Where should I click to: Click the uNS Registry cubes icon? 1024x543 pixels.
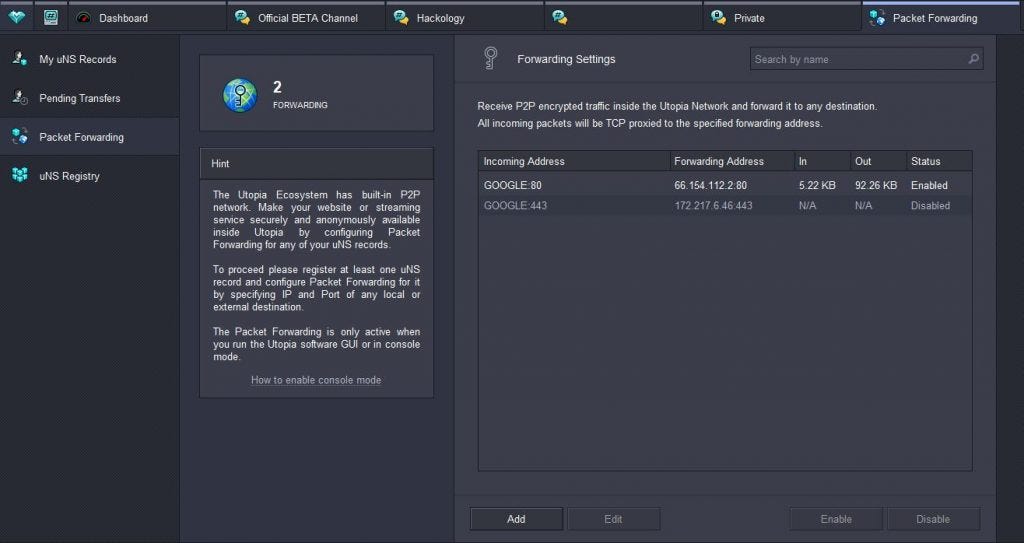(x=20, y=175)
